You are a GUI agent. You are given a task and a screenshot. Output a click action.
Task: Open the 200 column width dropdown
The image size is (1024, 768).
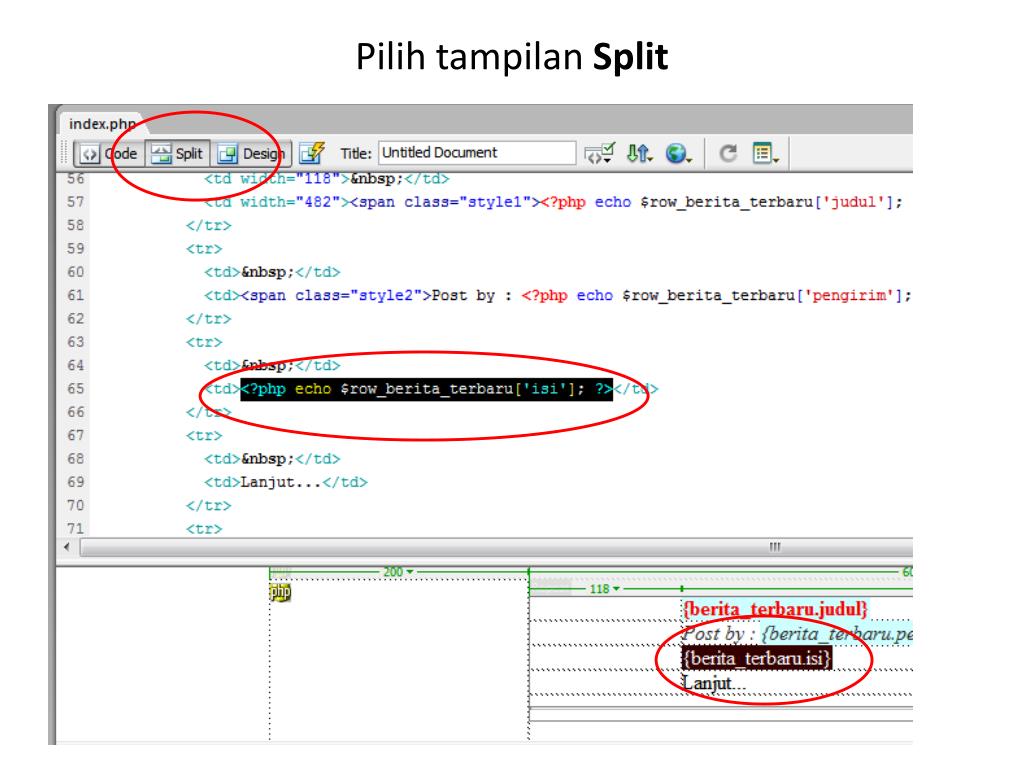click(398, 572)
